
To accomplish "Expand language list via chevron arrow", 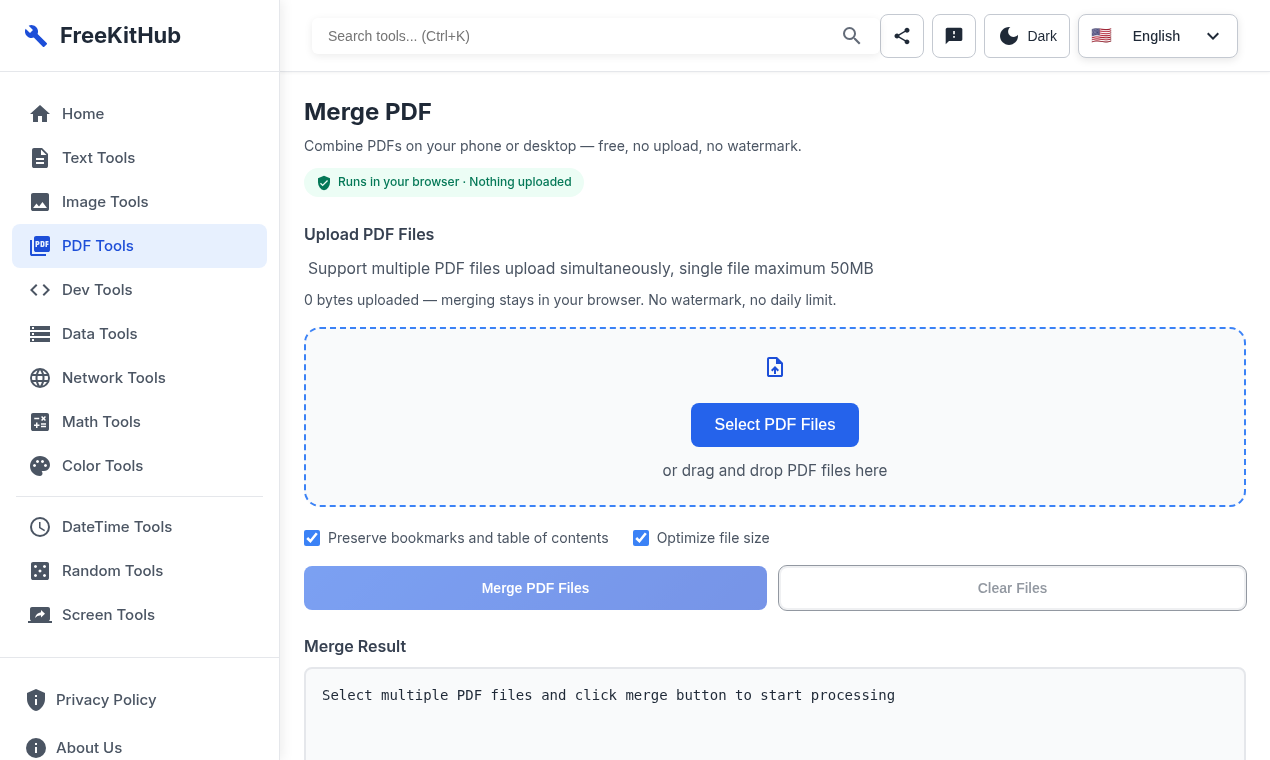I will tap(1213, 36).
